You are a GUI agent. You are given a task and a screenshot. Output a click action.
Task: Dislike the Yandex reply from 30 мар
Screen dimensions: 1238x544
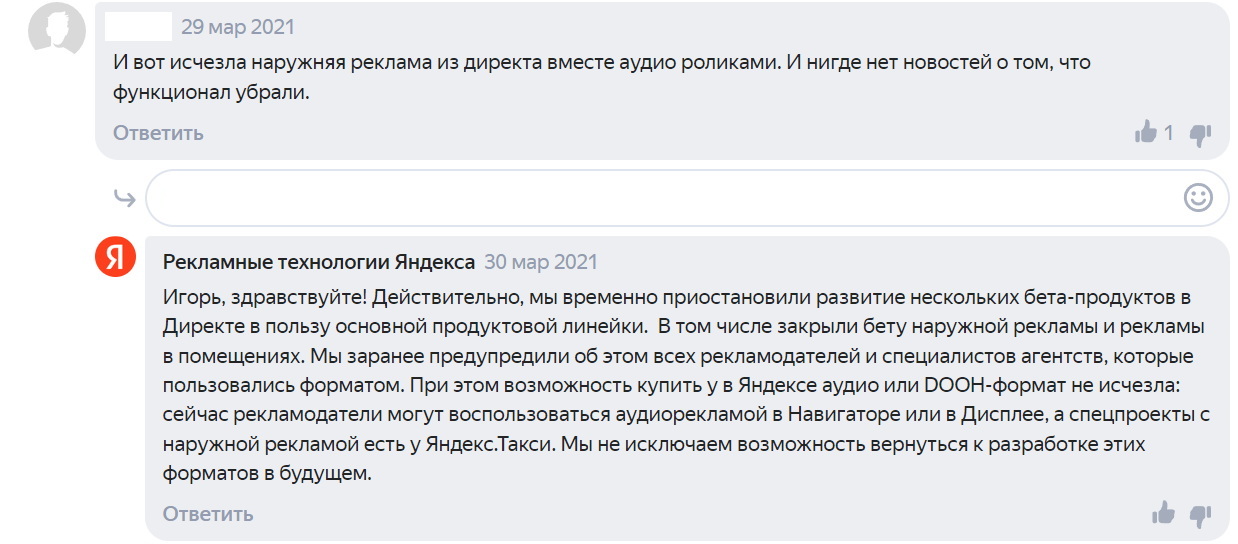[x=1200, y=515]
